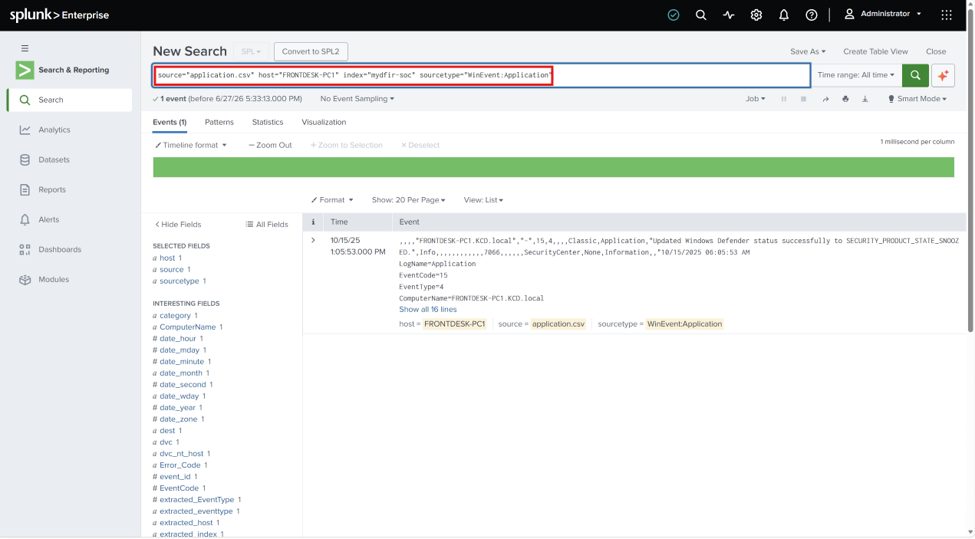975x539 pixels.
Task: Open the AI assistant sparkle button
Action: (943, 75)
